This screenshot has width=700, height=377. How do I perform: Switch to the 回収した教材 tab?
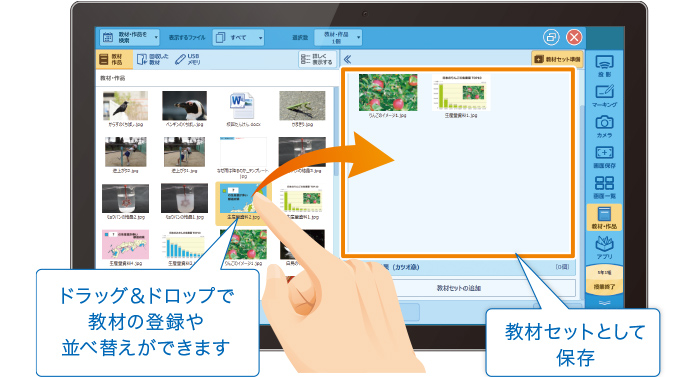pos(153,59)
